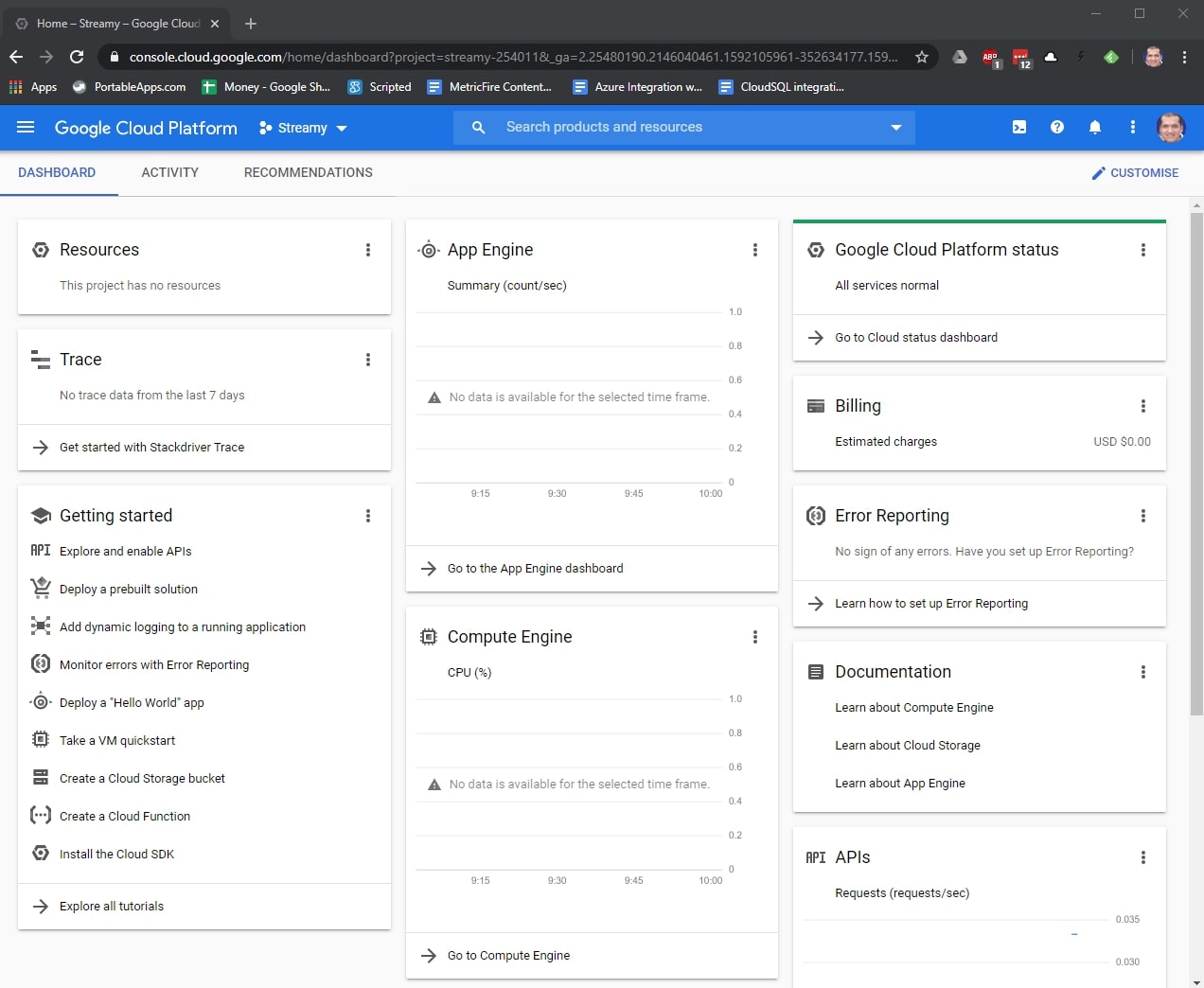Click the Apps grid bookmark icon
Screen dimensions: 1204x988
tap(16, 87)
